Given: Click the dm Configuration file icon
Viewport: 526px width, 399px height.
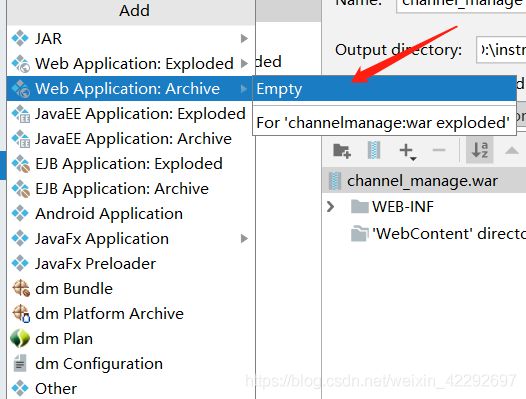Looking at the screenshot, I should click(x=20, y=363).
